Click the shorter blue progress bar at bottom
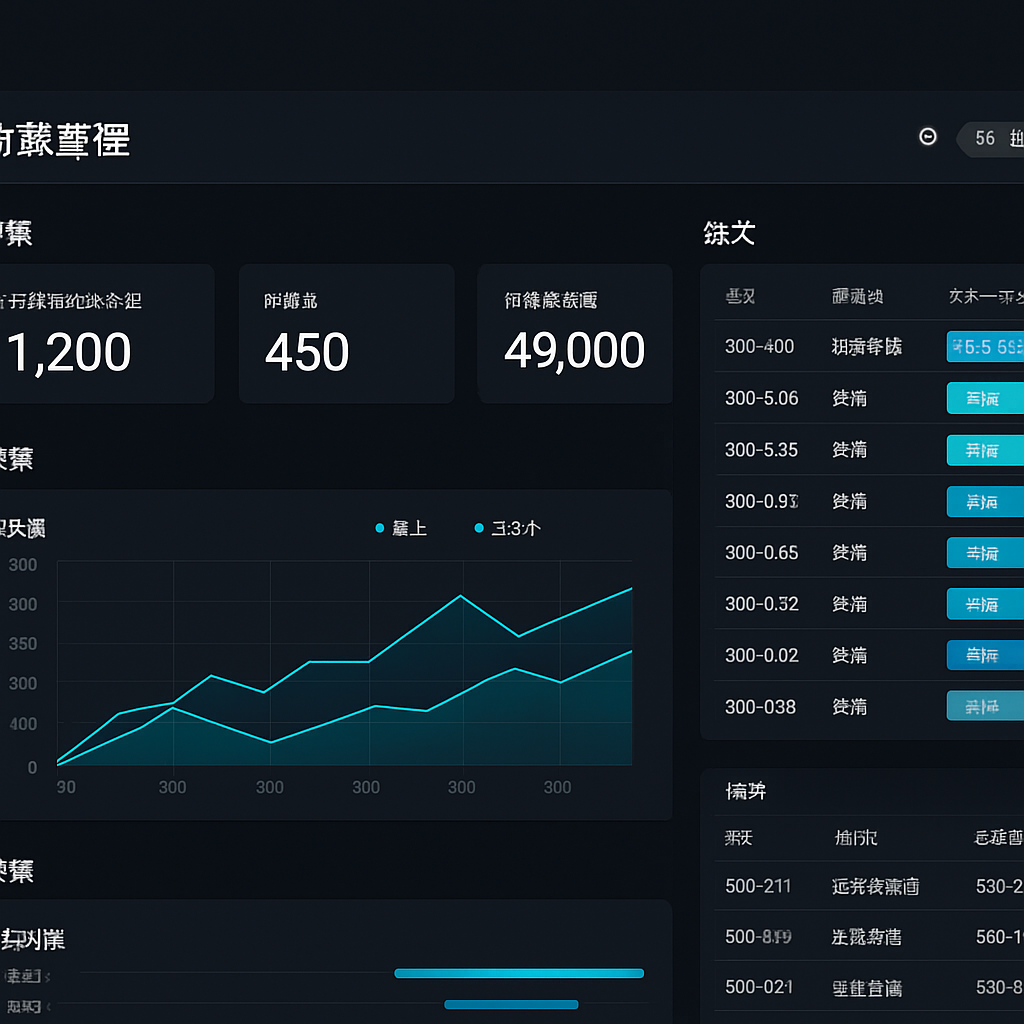Image resolution: width=1024 pixels, height=1024 pixels. [511, 1004]
